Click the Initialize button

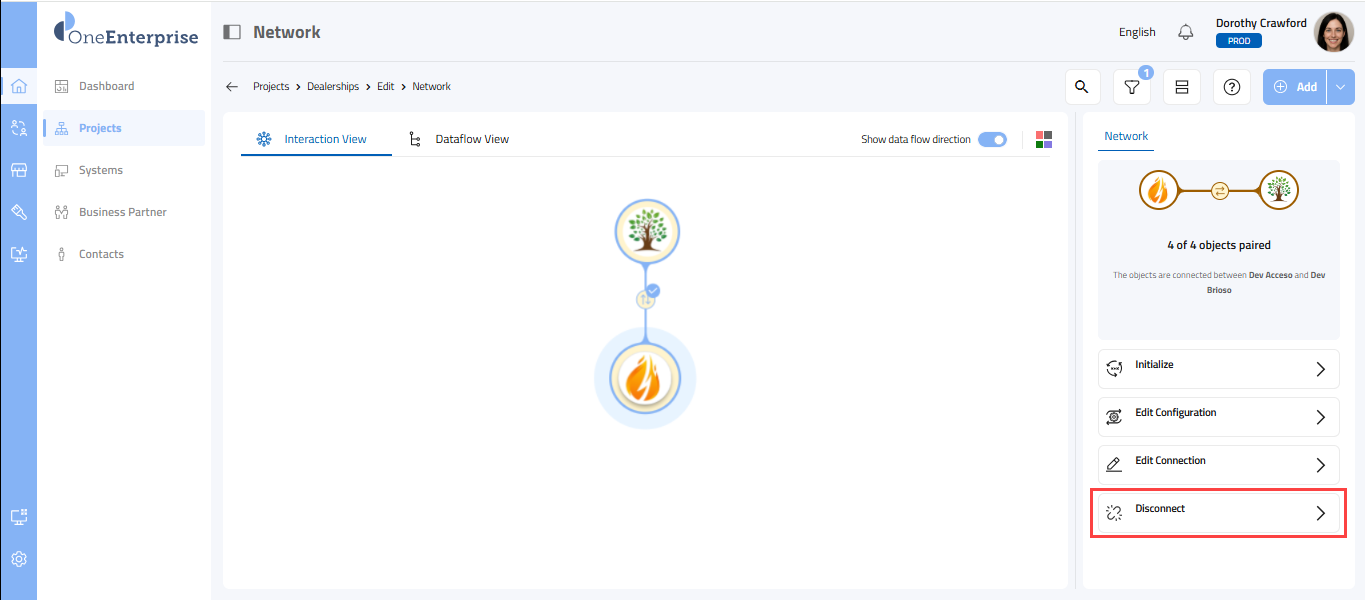[x=1218, y=369]
